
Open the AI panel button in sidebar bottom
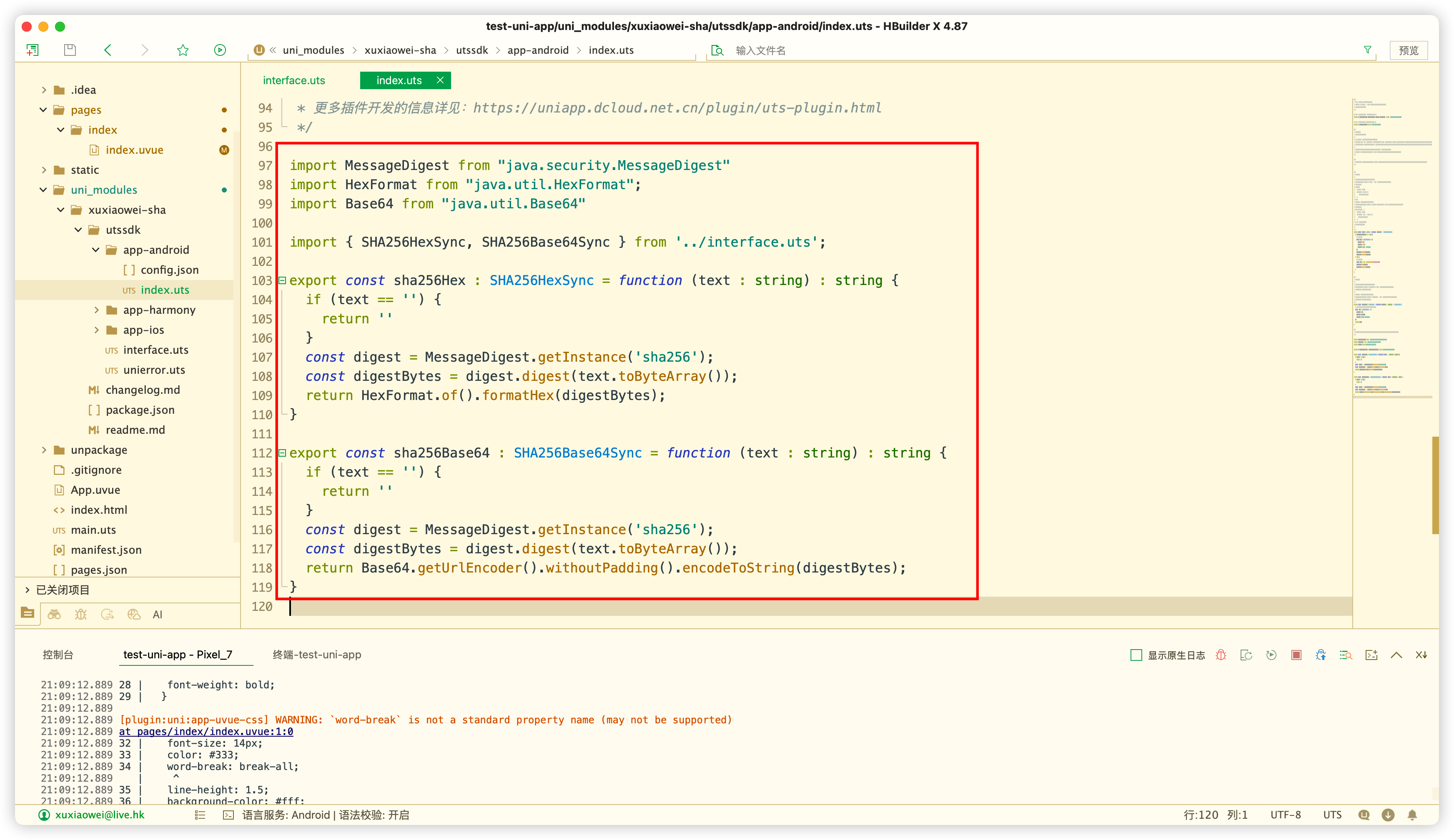[x=158, y=615]
